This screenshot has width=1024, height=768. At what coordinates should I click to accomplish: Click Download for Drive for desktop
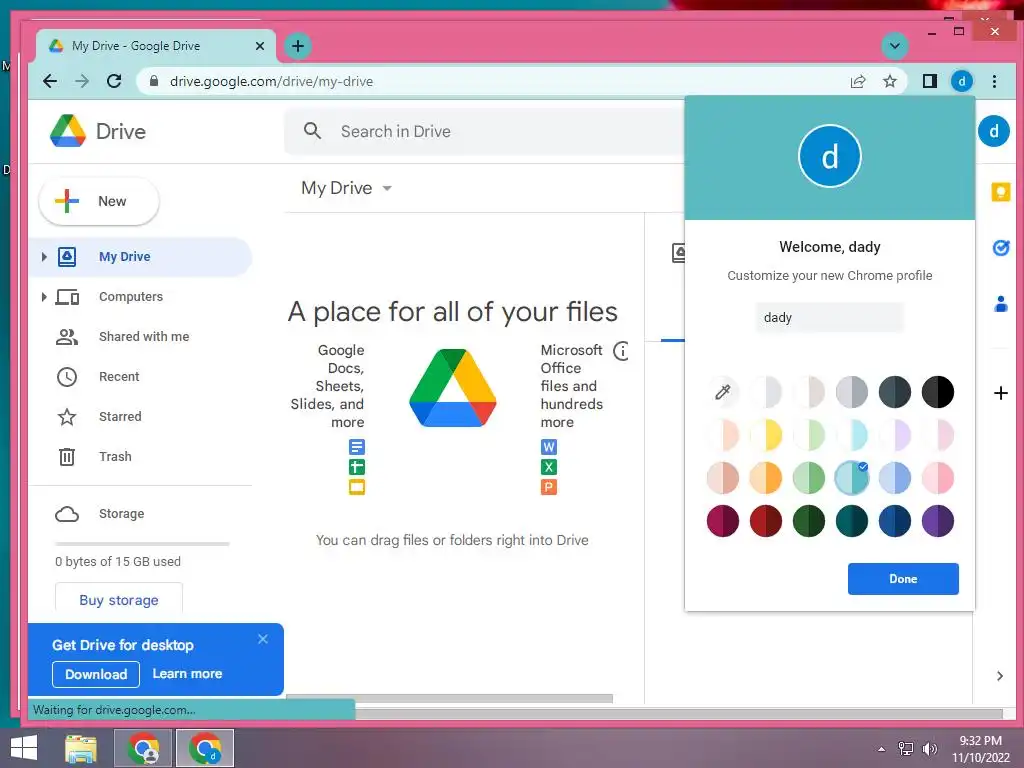(96, 674)
